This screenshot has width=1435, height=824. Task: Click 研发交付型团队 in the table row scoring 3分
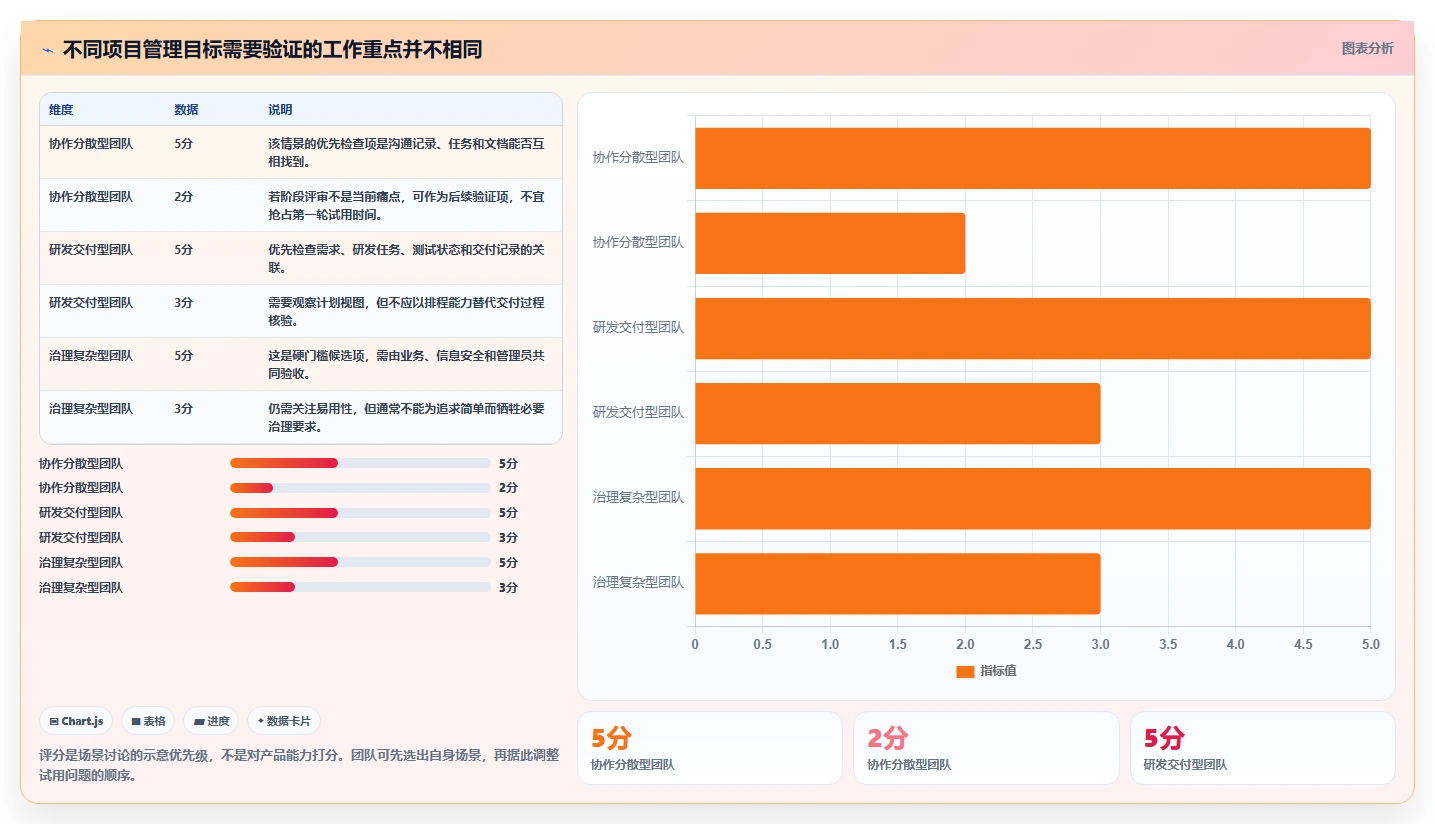(x=91, y=302)
